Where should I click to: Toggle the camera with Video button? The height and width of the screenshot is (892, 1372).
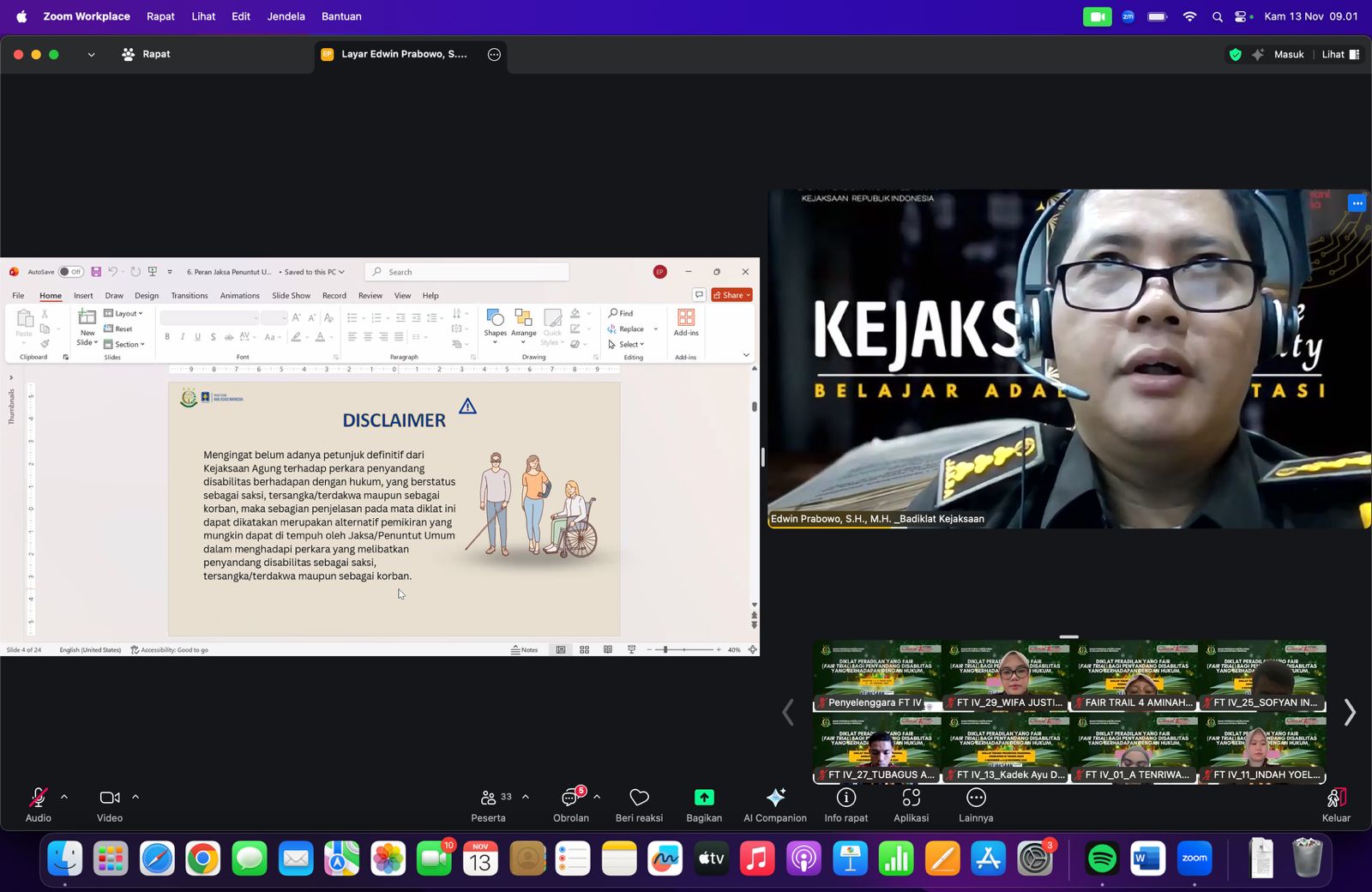(109, 799)
